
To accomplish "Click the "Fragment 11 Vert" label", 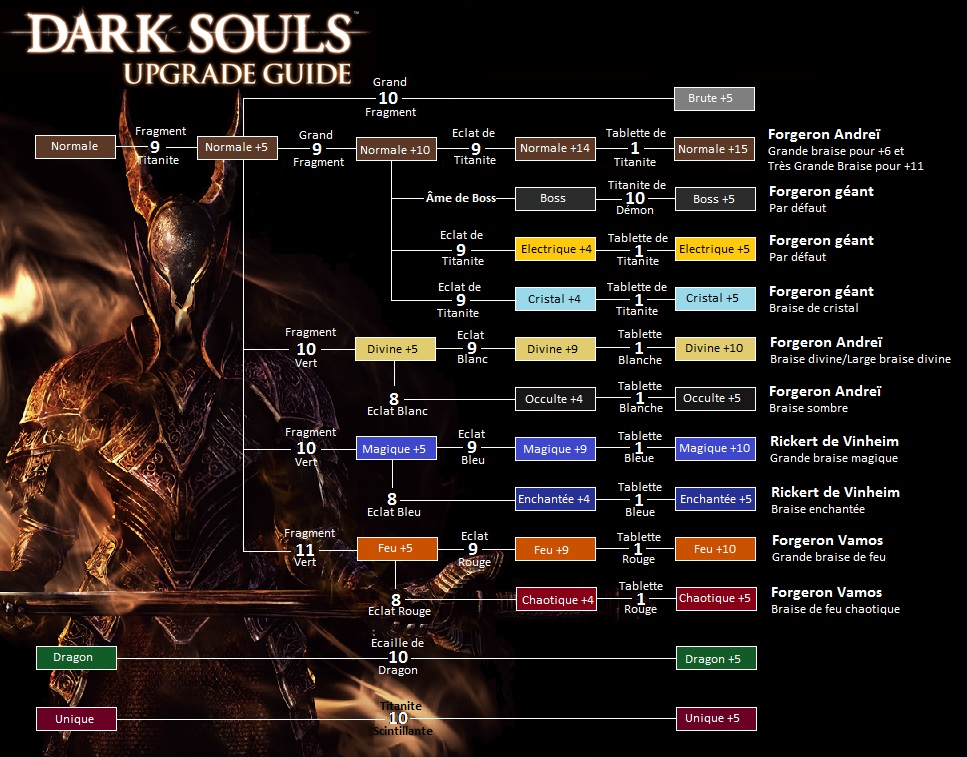I will pos(308,548).
